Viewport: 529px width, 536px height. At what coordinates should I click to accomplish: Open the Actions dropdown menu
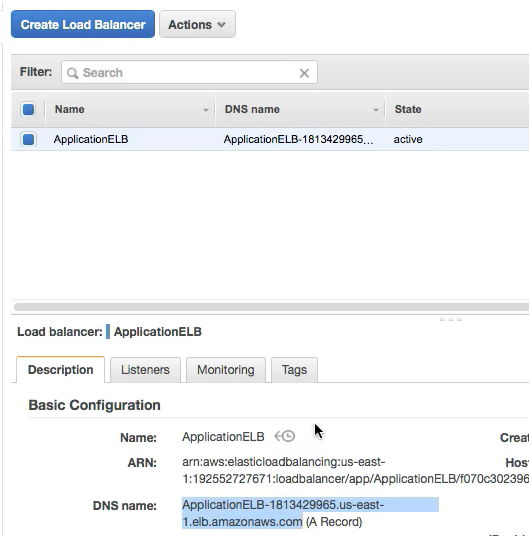(x=197, y=24)
